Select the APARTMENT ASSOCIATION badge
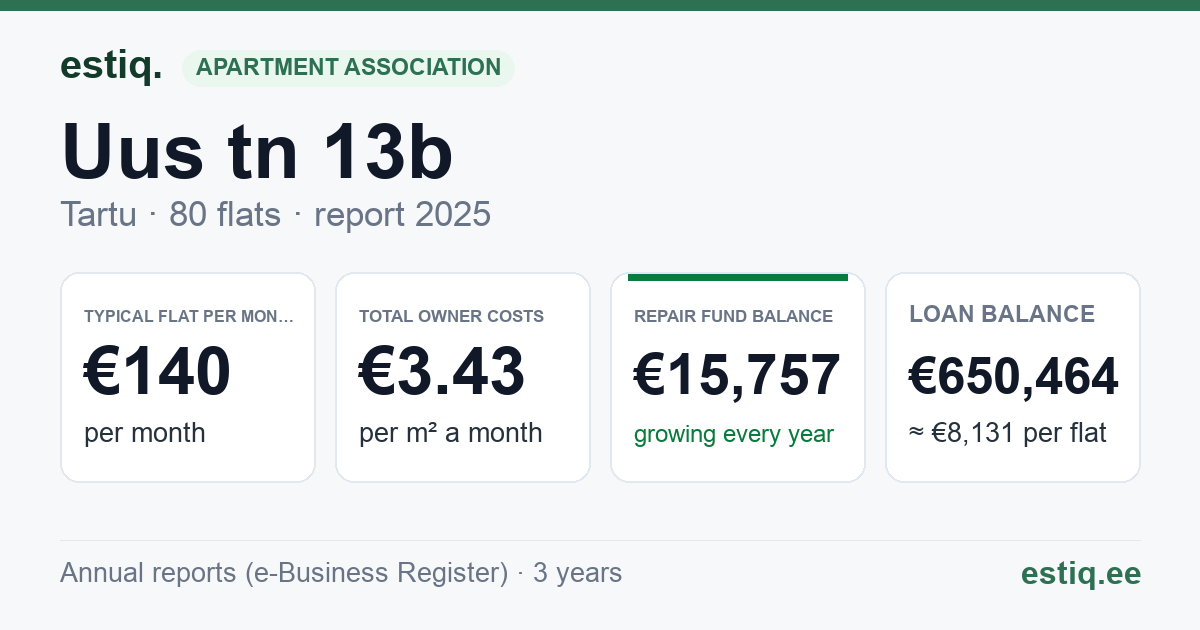Image resolution: width=1200 pixels, height=630 pixels. [348, 68]
